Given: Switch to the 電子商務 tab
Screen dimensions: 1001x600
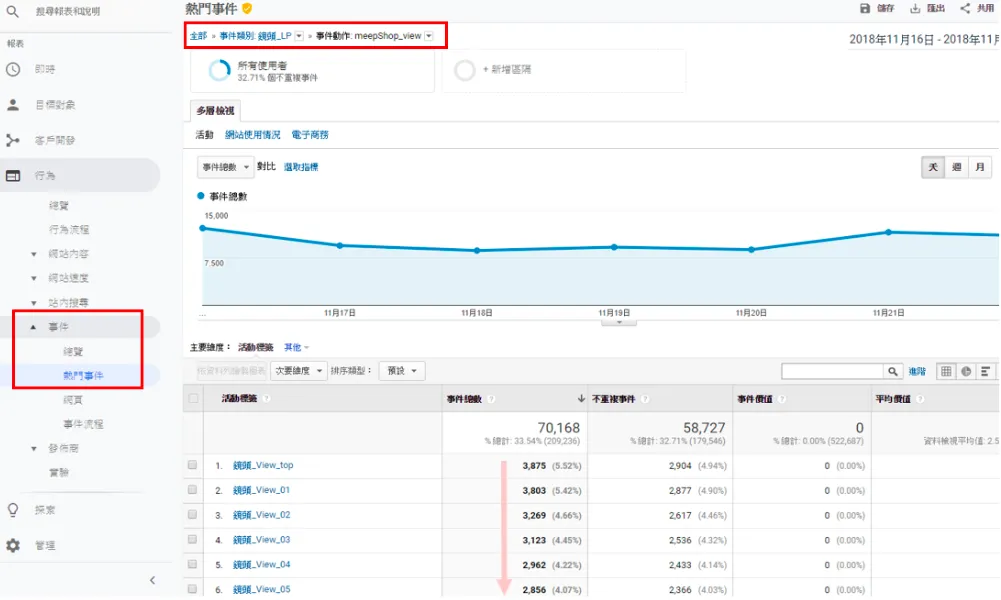Looking at the screenshot, I should [x=310, y=135].
